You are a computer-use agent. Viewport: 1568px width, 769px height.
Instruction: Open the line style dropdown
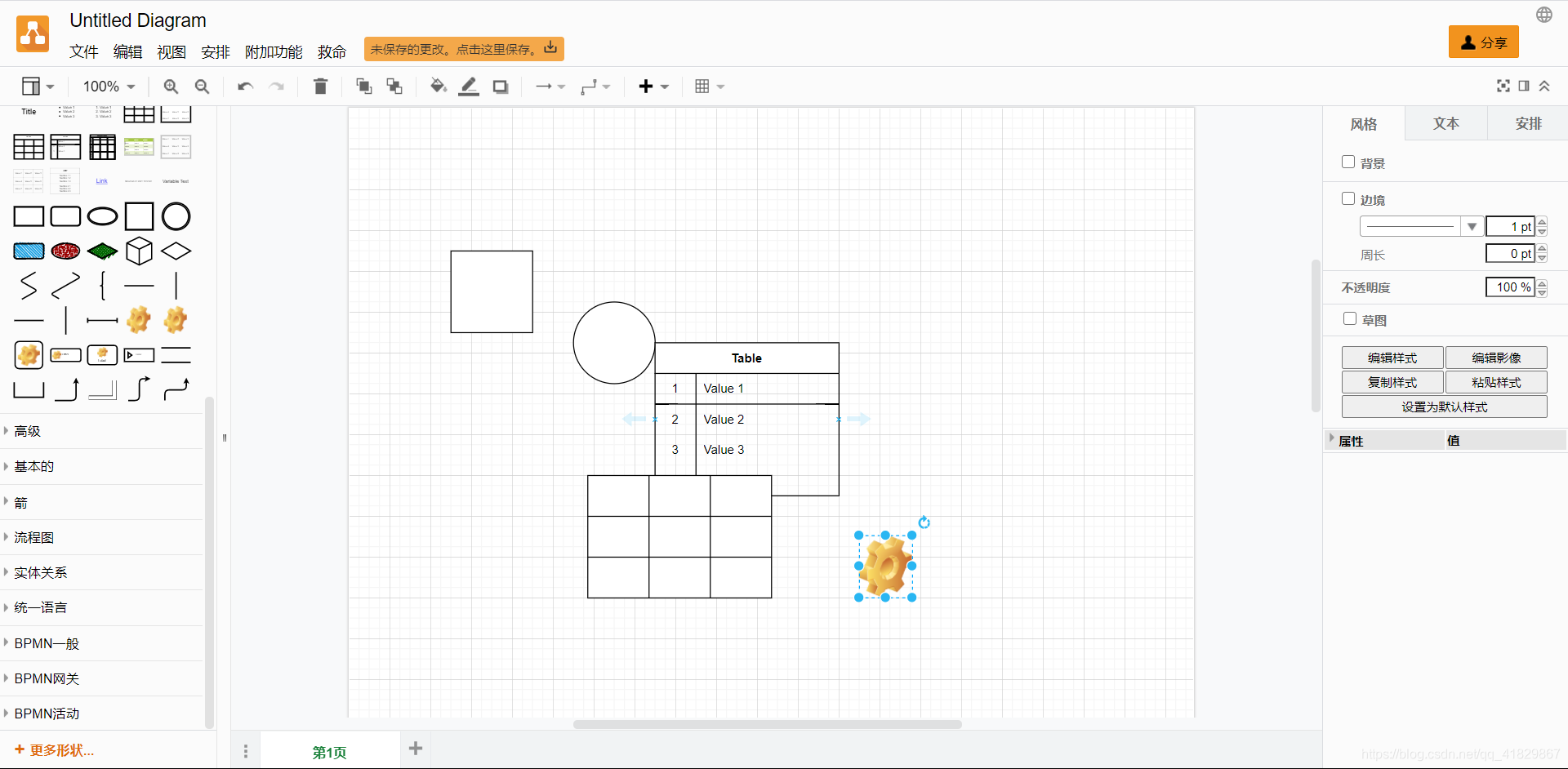[x=1421, y=227]
